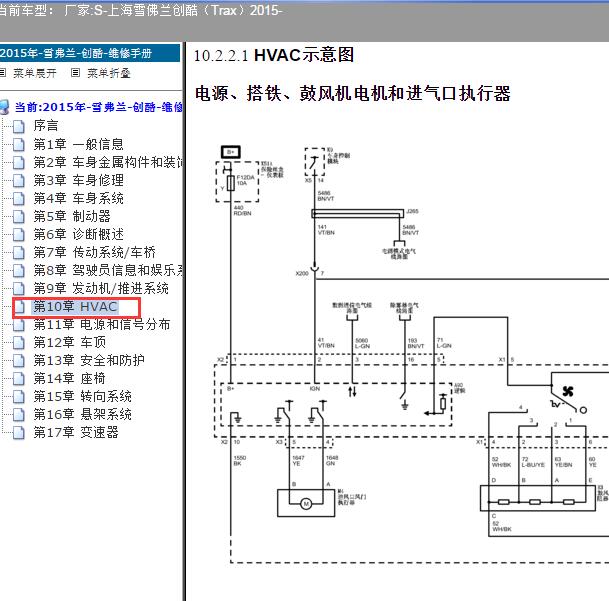Click the icon beside 菜单折叠
609x601 pixels.
(75, 73)
